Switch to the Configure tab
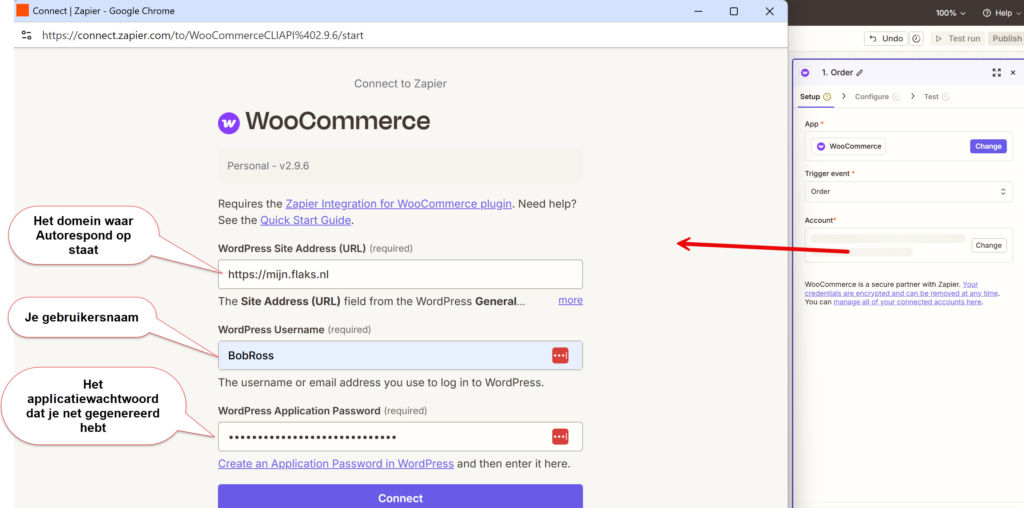The width and height of the screenshot is (1024, 508). pyautogui.click(x=877, y=97)
